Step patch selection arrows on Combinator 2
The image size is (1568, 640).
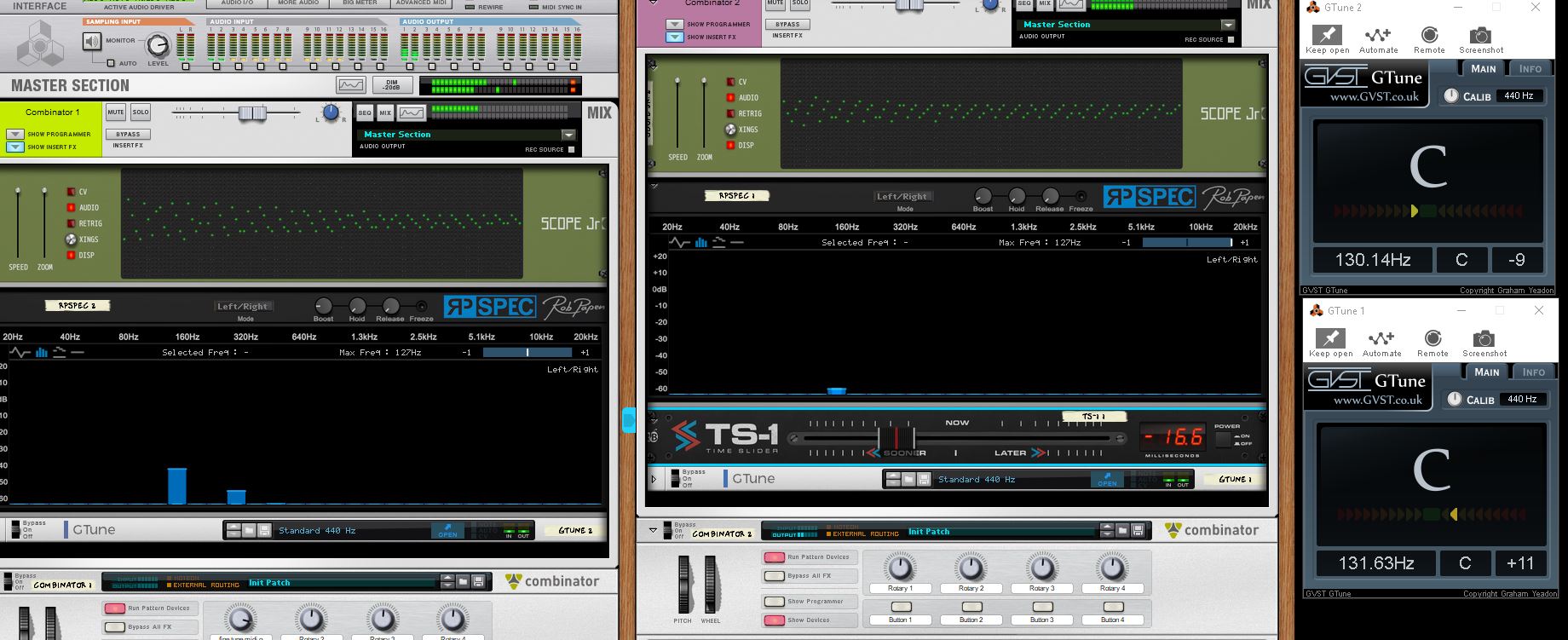[x=1106, y=530]
